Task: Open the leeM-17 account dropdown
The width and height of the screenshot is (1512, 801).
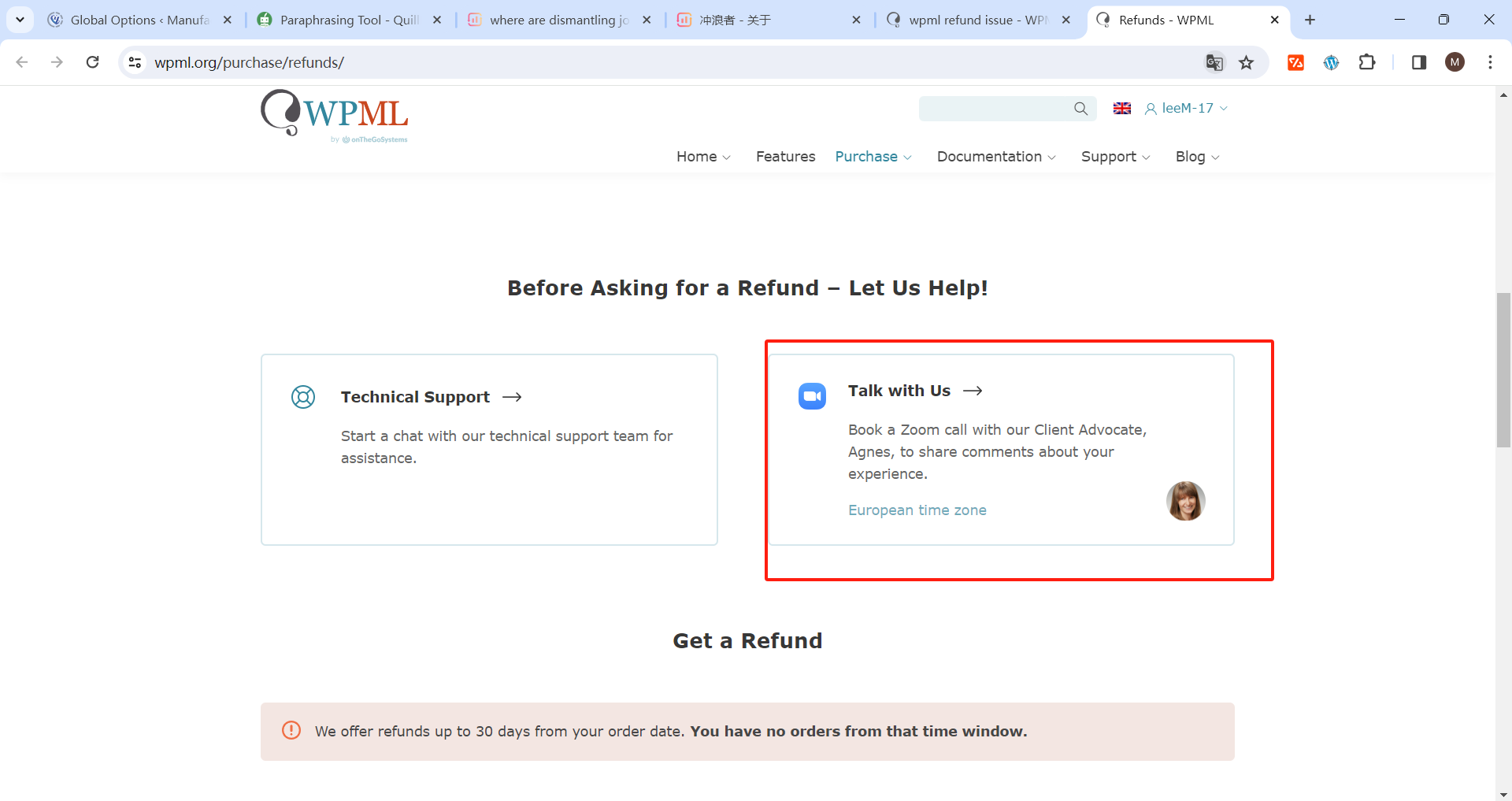Action: [1187, 109]
